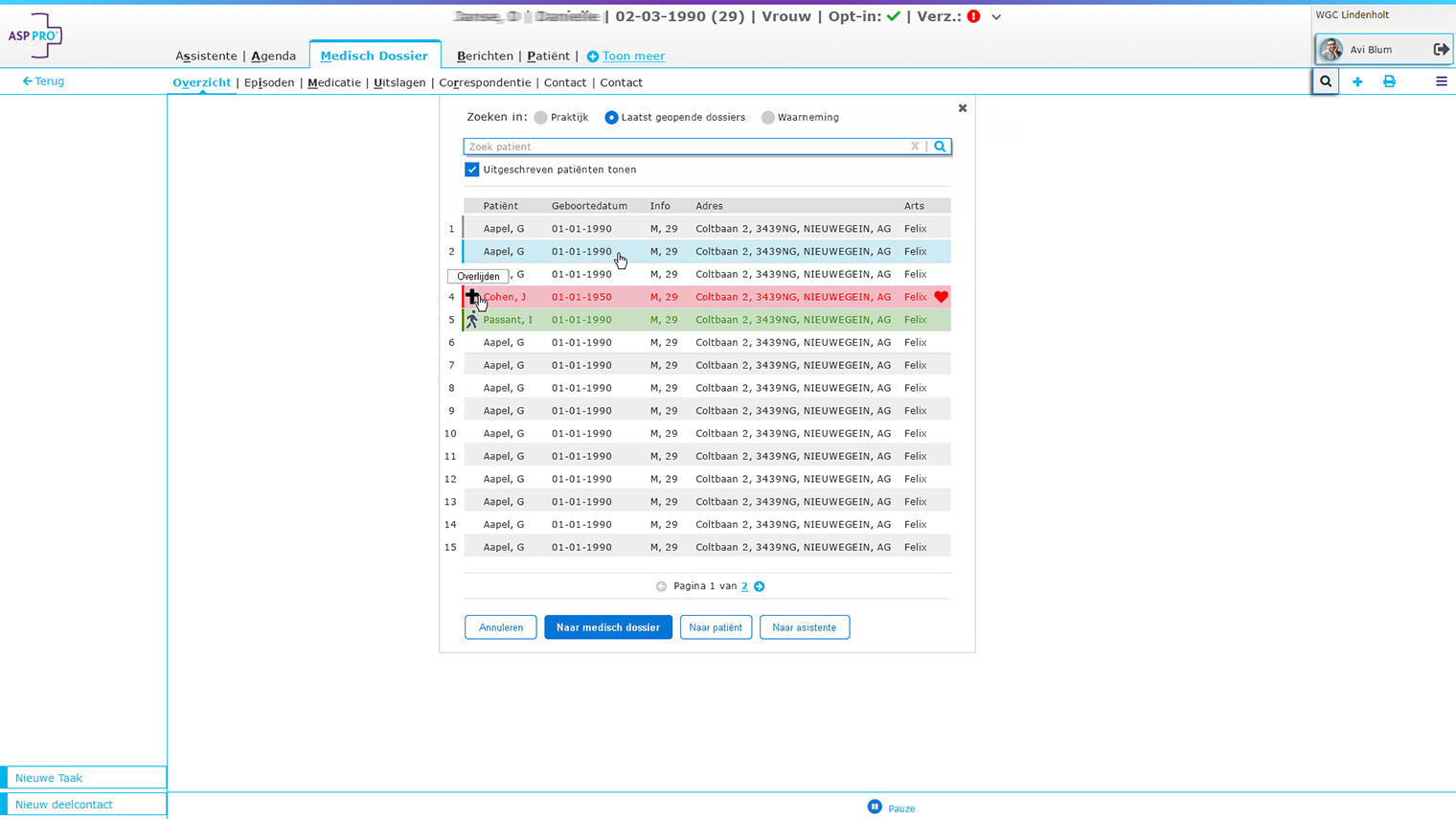Open the hamburger menu icon
Image resolution: width=1456 pixels, height=819 pixels.
(1441, 81)
